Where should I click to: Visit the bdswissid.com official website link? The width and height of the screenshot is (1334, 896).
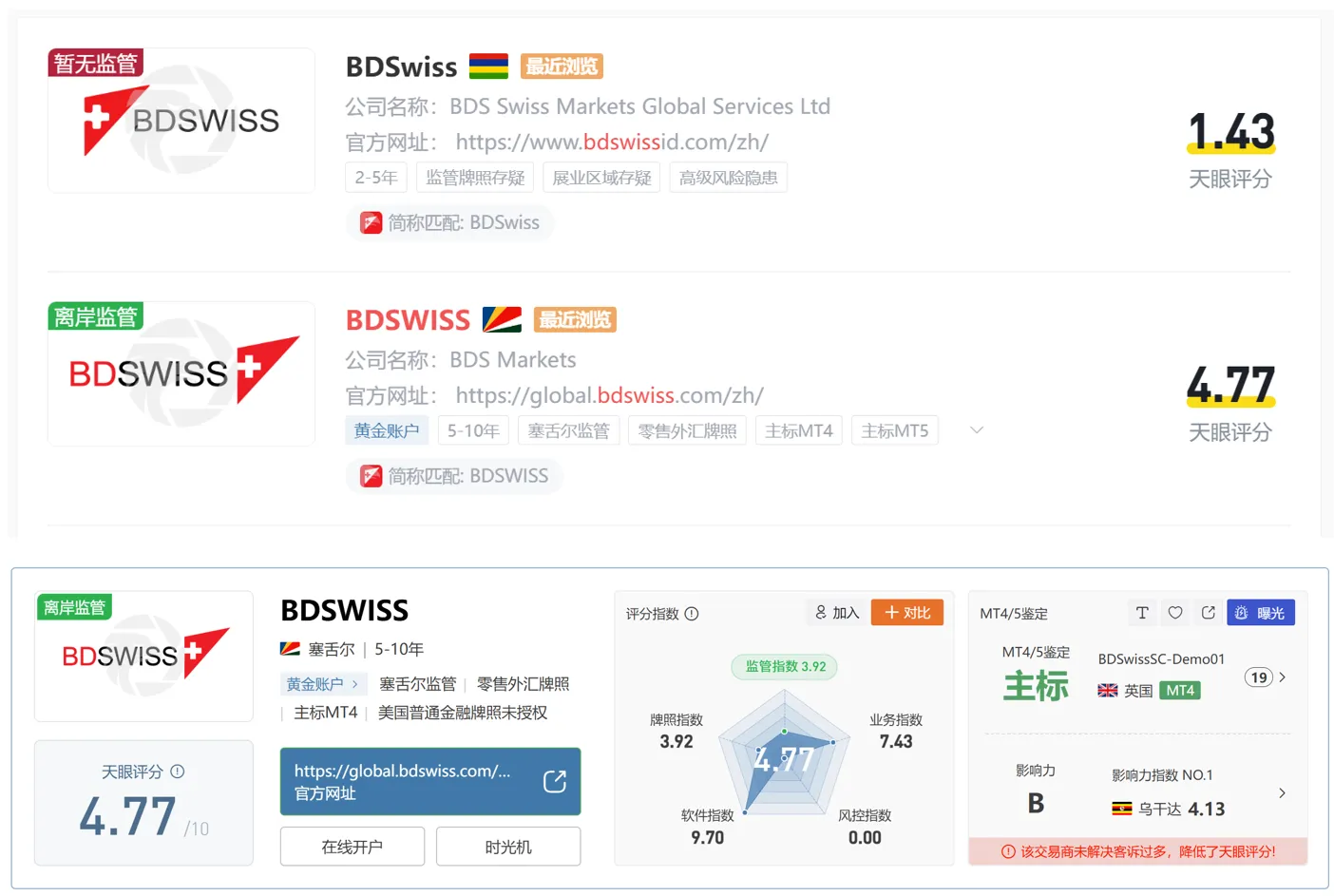[x=612, y=142]
